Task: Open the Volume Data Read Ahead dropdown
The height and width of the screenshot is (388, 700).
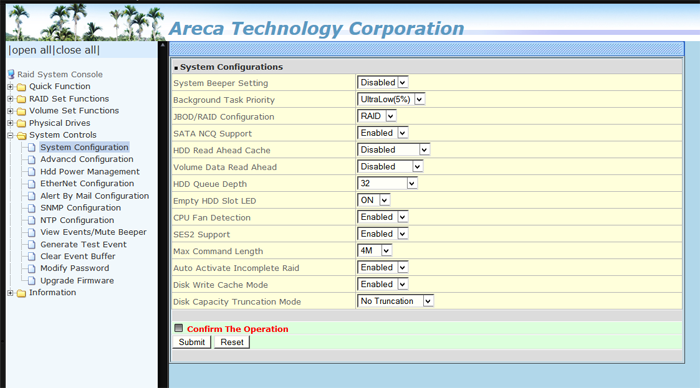Action: [x=390, y=167]
